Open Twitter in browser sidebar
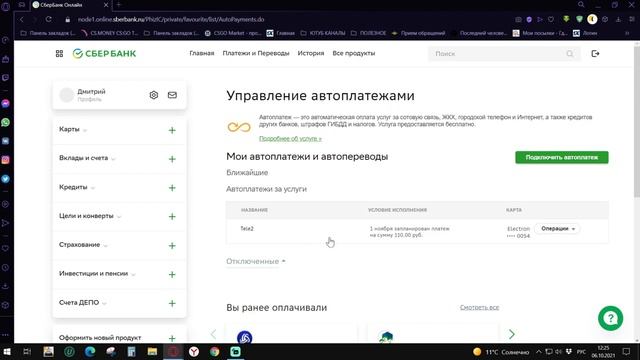This screenshot has width=640, height=360. click(x=5, y=179)
